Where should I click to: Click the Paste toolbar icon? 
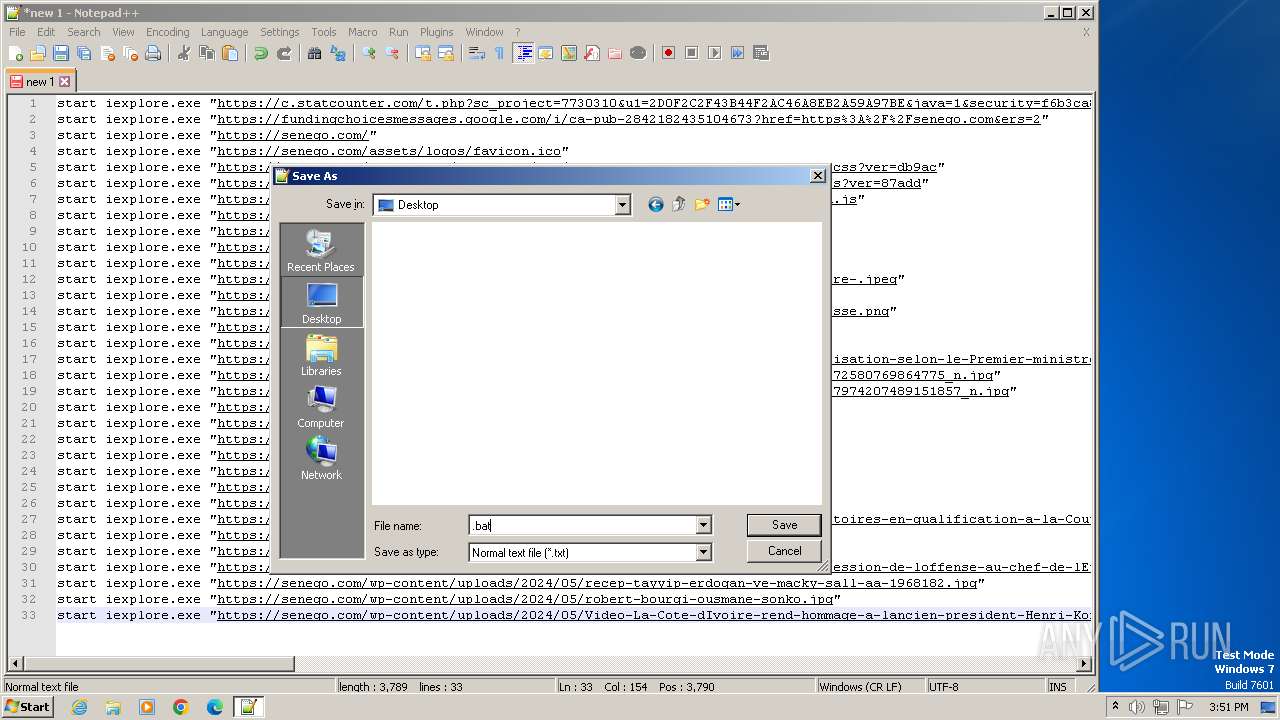pos(230,53)
